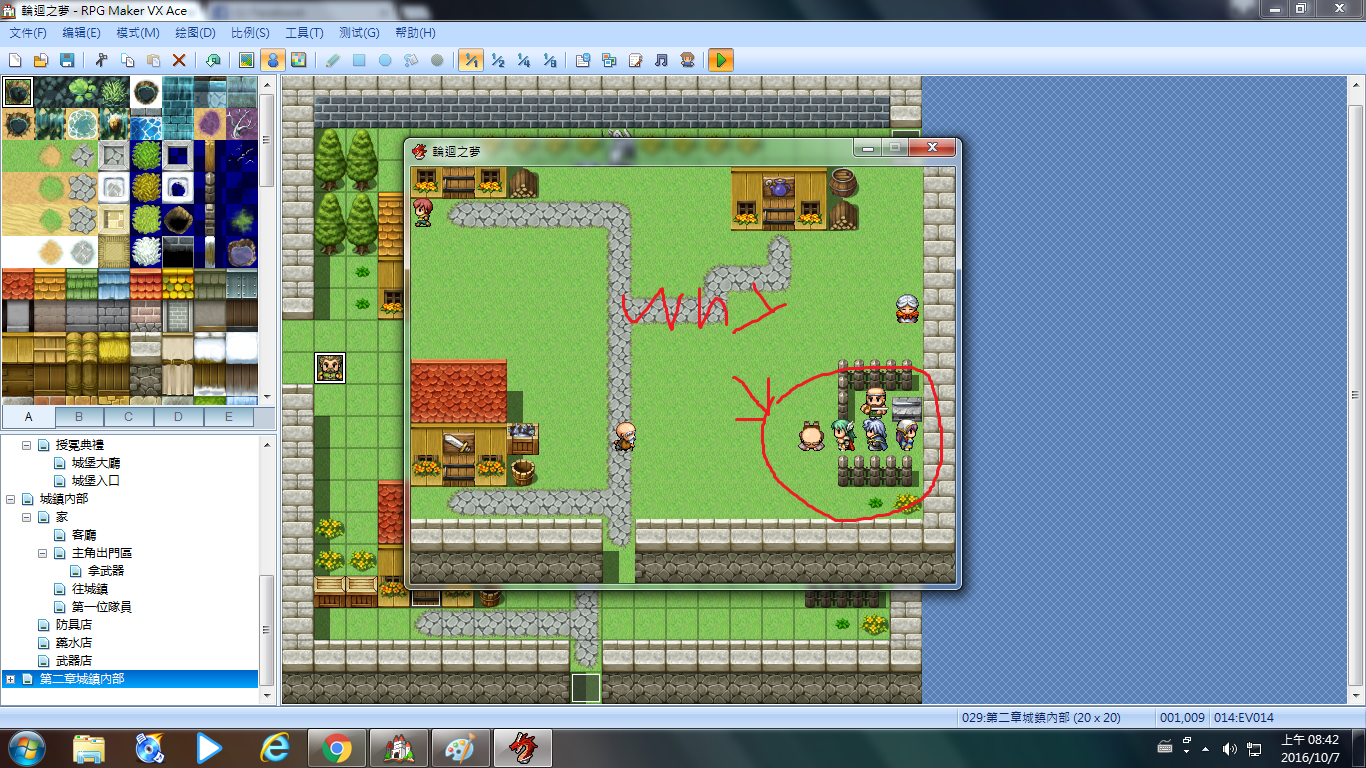Open the Resource Manager icon

tap(609, 60)
